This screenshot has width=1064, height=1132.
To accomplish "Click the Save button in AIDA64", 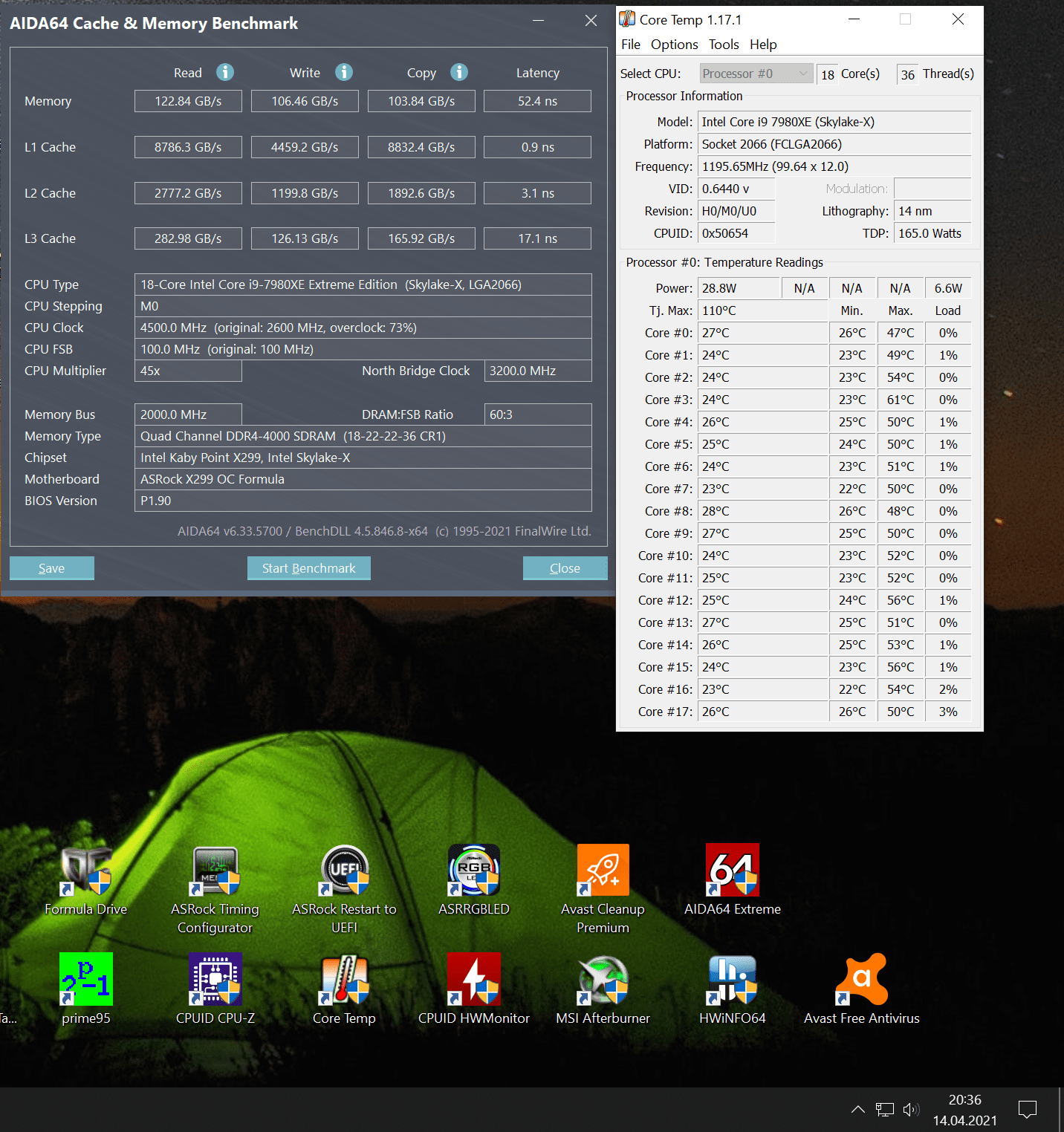I will click(x=52, y=568).
